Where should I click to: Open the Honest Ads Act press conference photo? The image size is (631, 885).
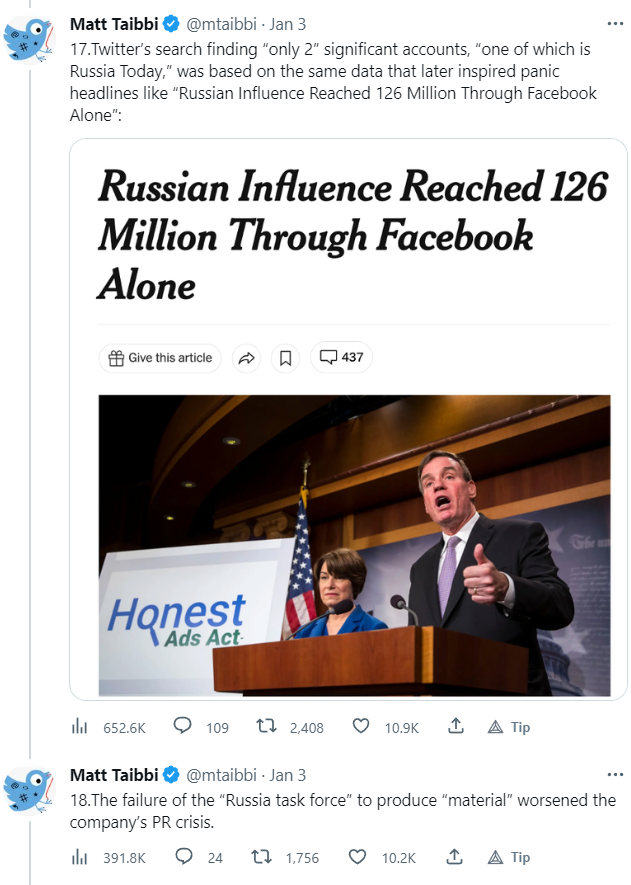354,545
